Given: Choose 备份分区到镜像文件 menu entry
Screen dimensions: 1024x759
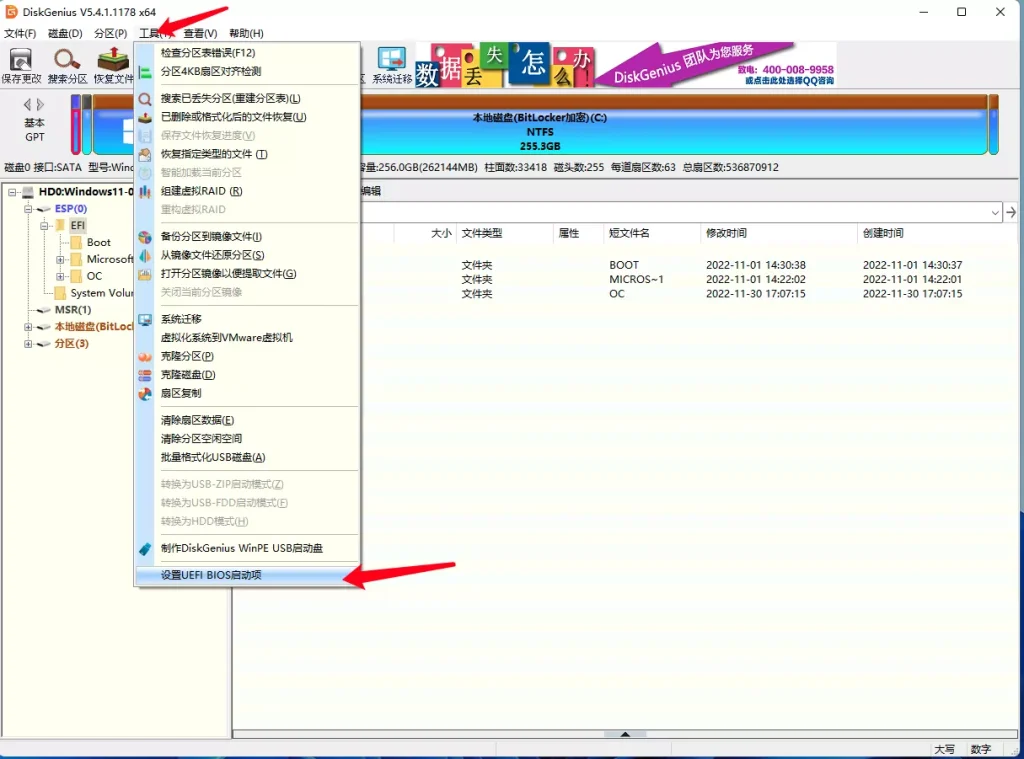Looking at the screenshot, I should (x=211, y=236).
